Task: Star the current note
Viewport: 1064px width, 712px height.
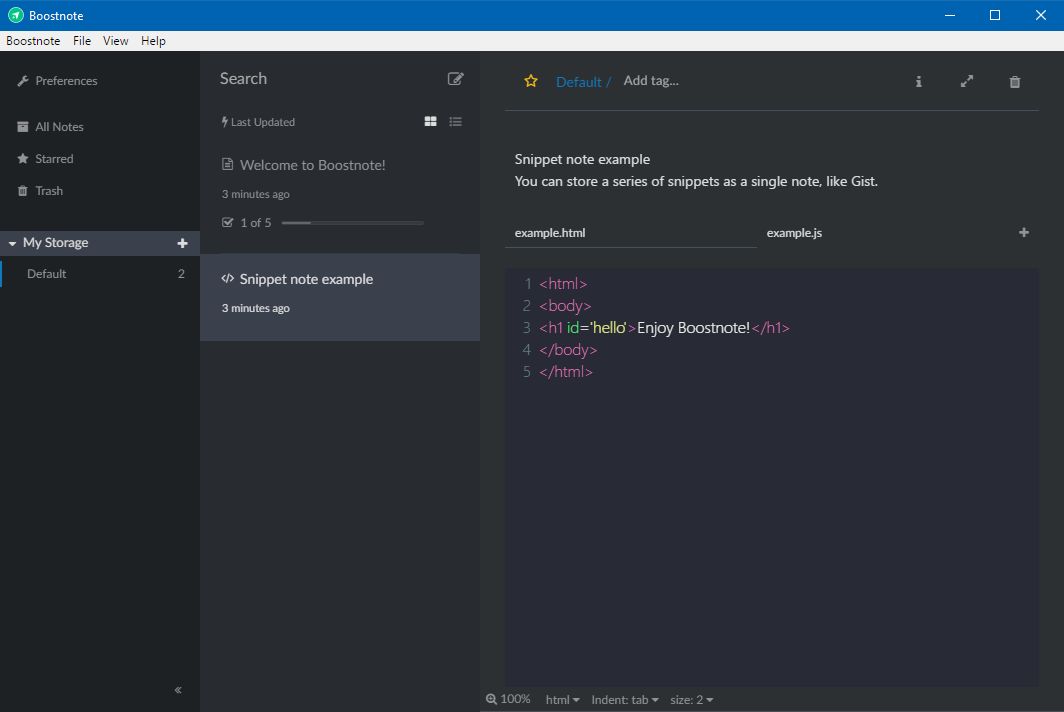Action: point(531,81)
